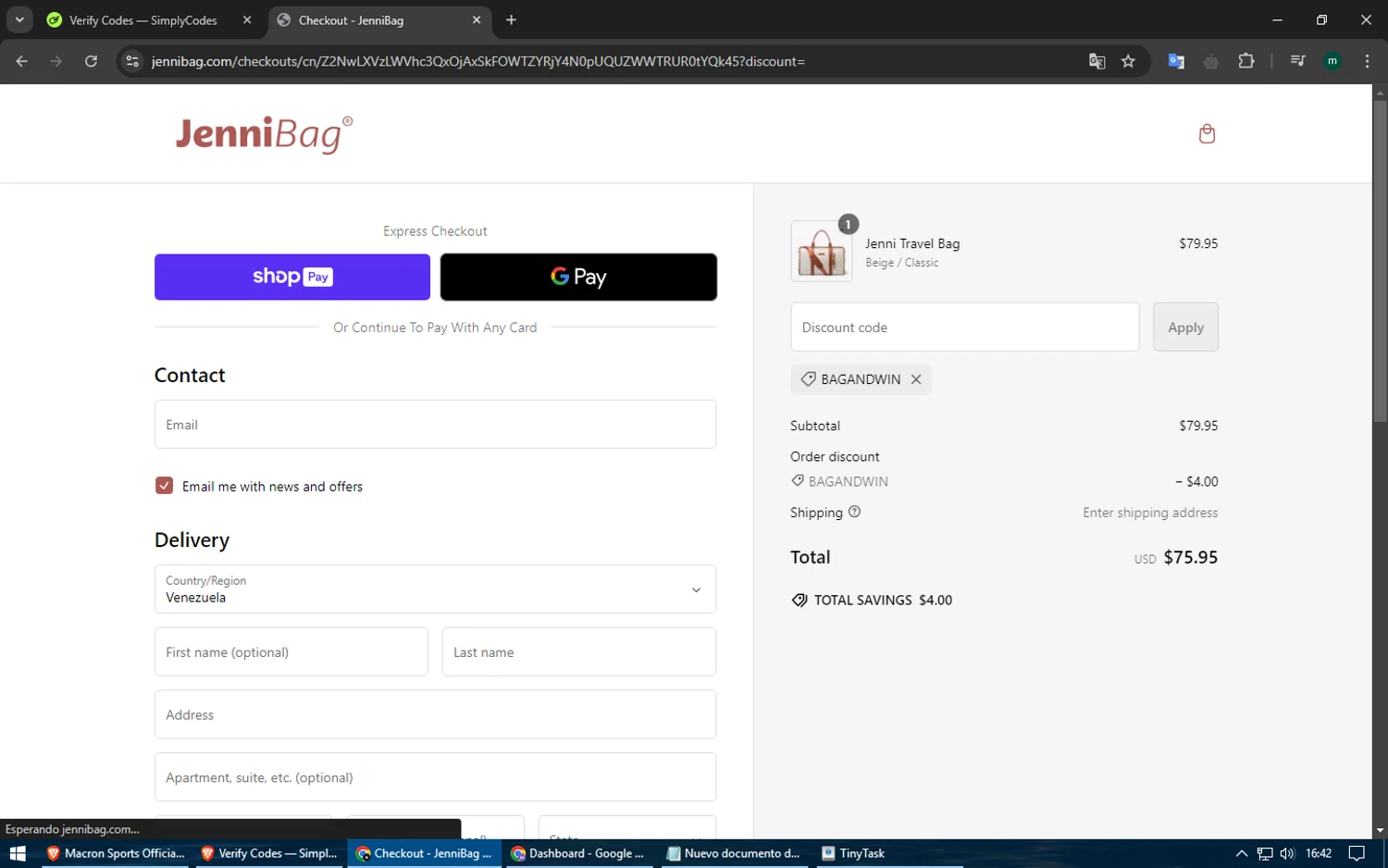Screen dimensions: 1388x868
Task: Open the shopping bag cart icon
Action: (x=1207, y=134)
